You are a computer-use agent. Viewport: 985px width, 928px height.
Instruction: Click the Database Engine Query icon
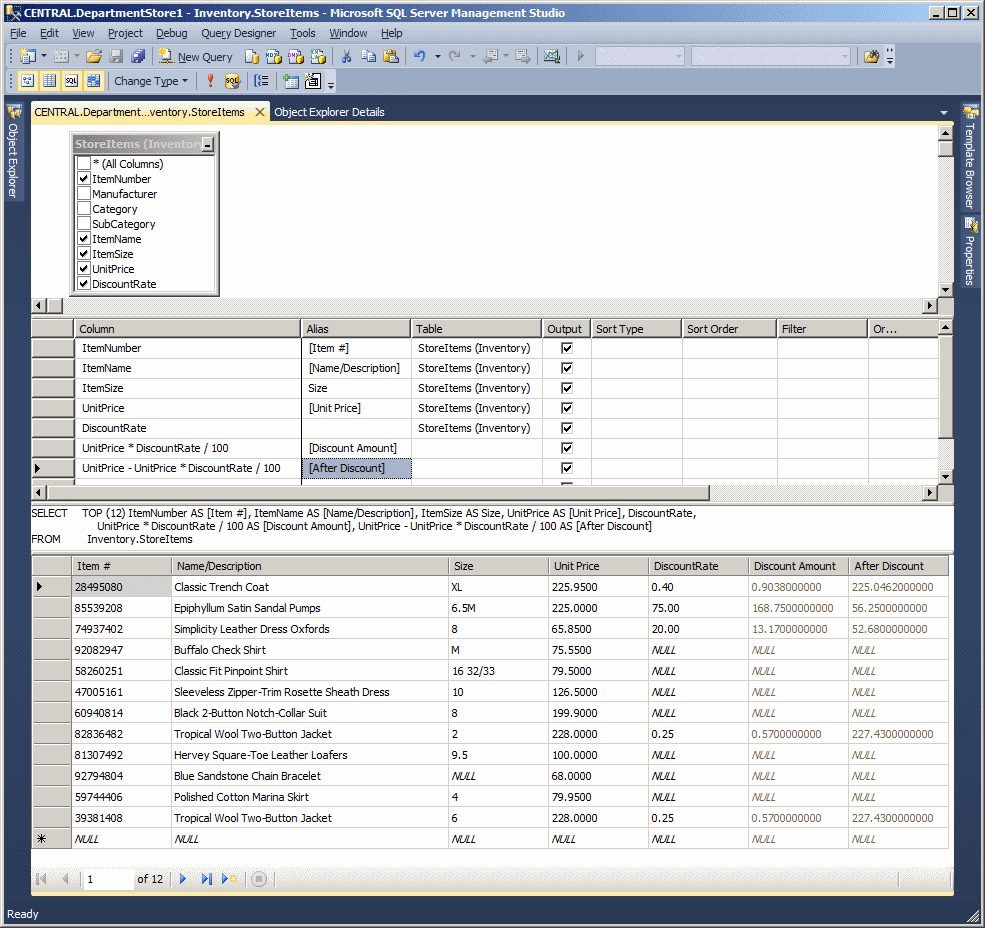pyautogui.click(x=252, y=57)
